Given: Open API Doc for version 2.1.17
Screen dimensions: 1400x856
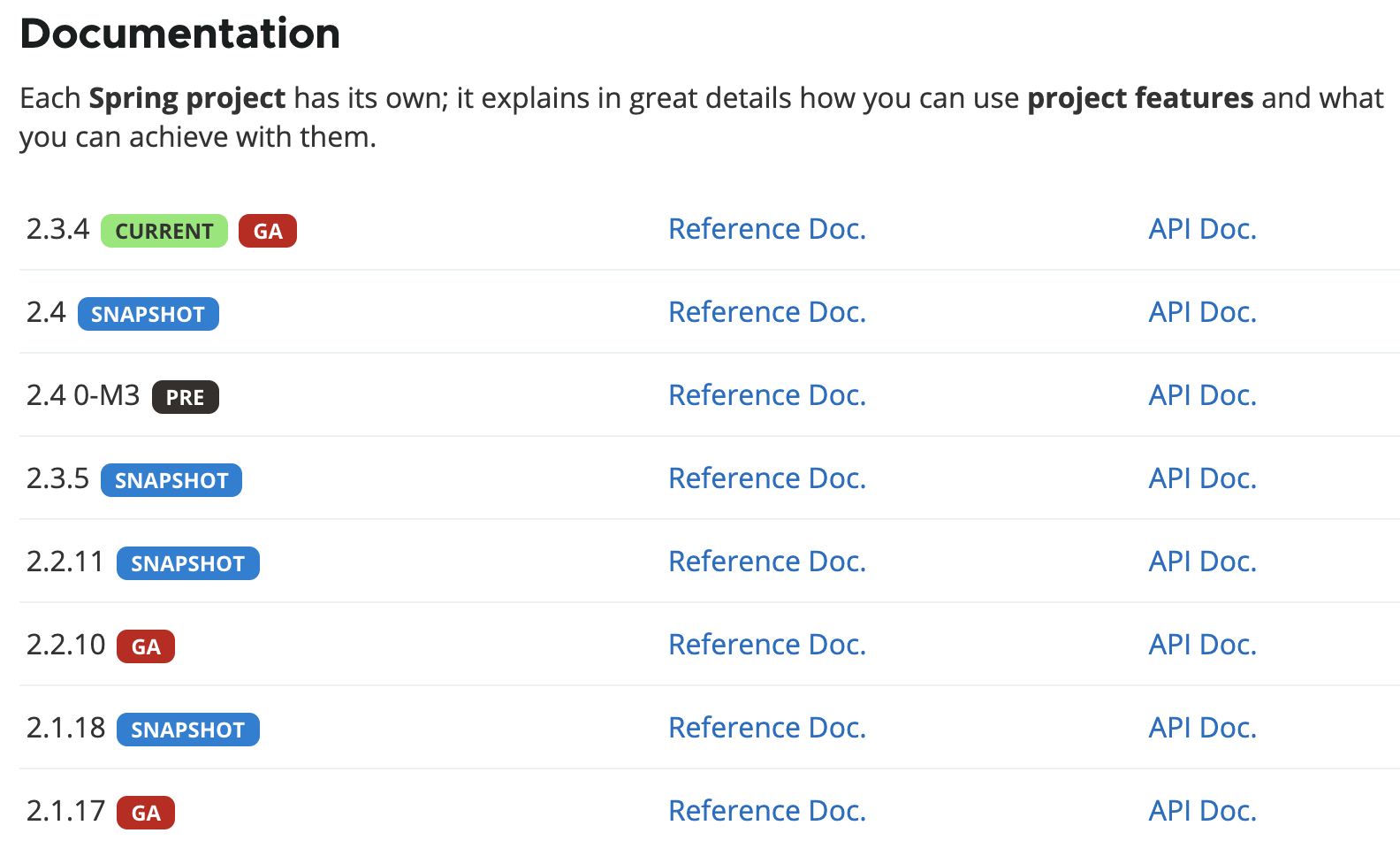Looking at the screenshot, I should coord(1201,811).
